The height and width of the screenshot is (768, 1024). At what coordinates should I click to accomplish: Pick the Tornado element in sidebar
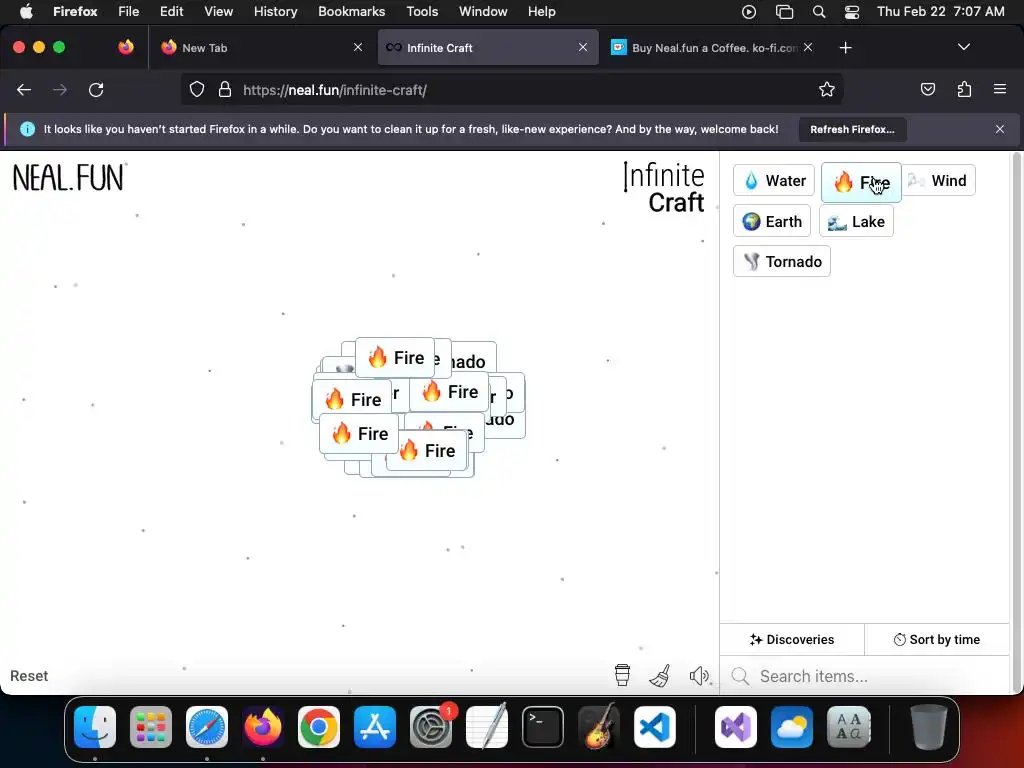[x=782, y=261]
